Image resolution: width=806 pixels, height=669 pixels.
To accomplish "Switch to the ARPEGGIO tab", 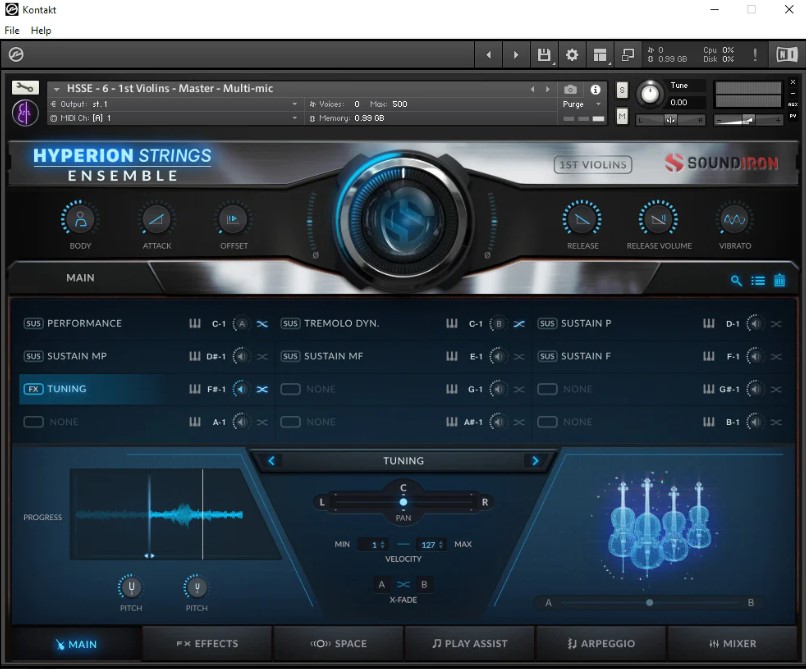I will (601, 643).
